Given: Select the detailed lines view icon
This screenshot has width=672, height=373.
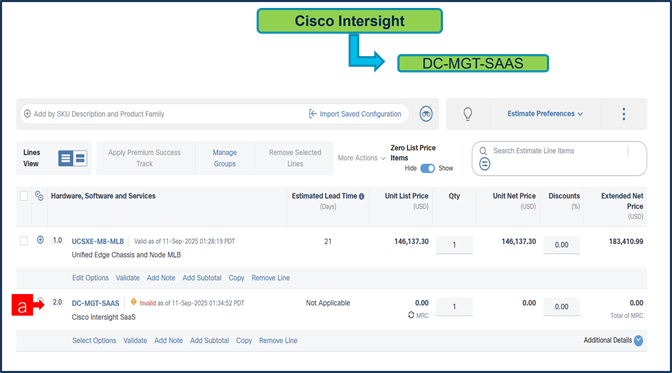Looking at the screenshot, I should (66, 158).
